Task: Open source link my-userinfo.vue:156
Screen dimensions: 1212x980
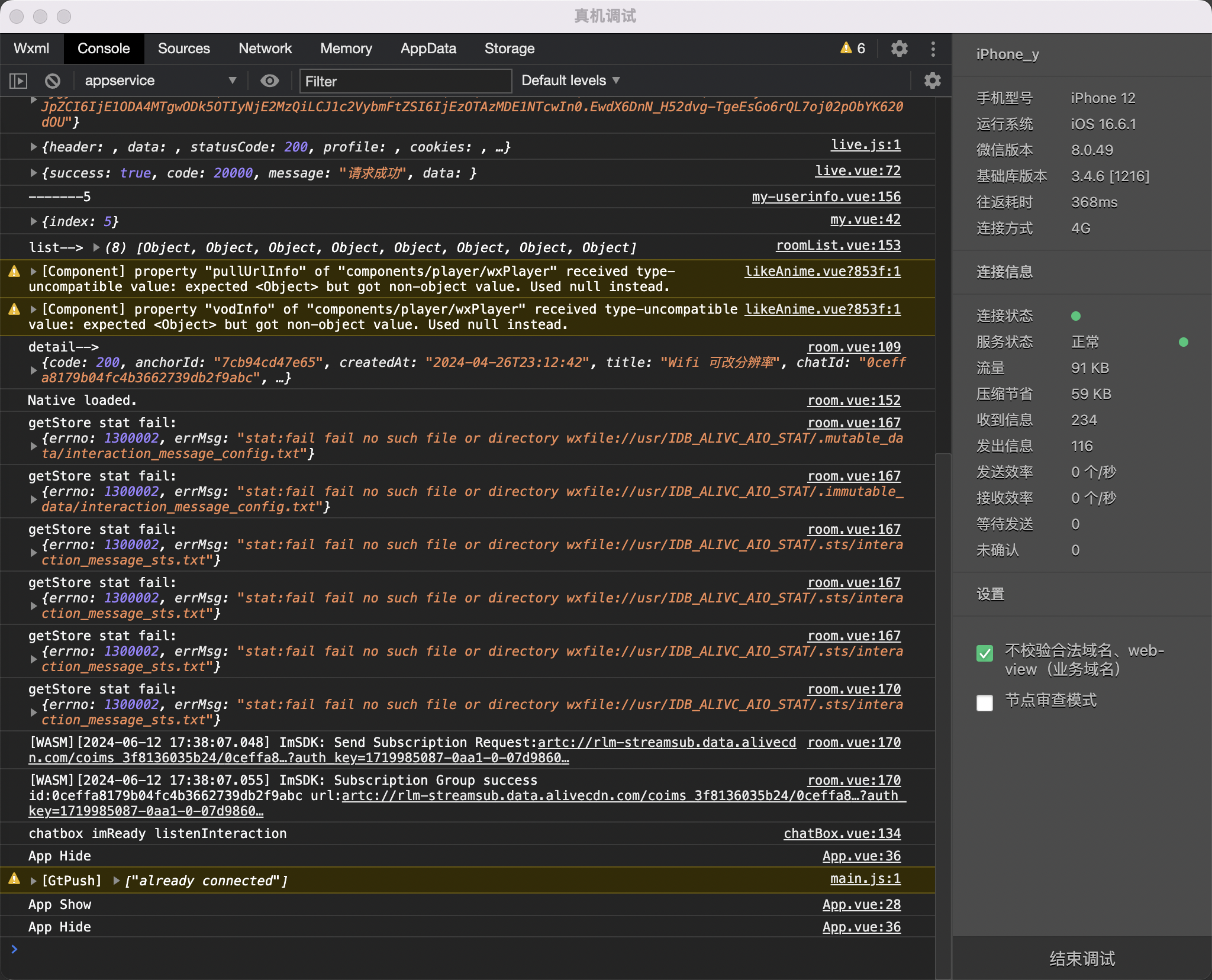Action: click(826, 197)
